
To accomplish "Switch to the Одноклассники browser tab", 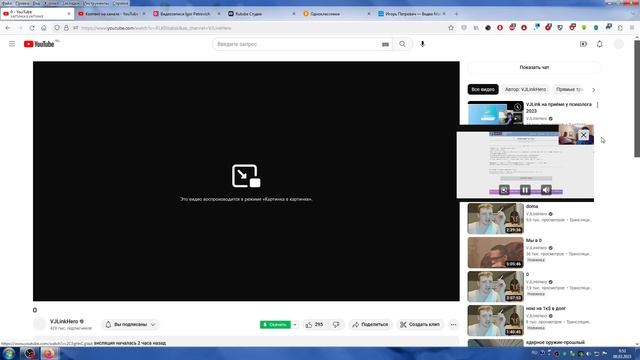I will [337, 14].
